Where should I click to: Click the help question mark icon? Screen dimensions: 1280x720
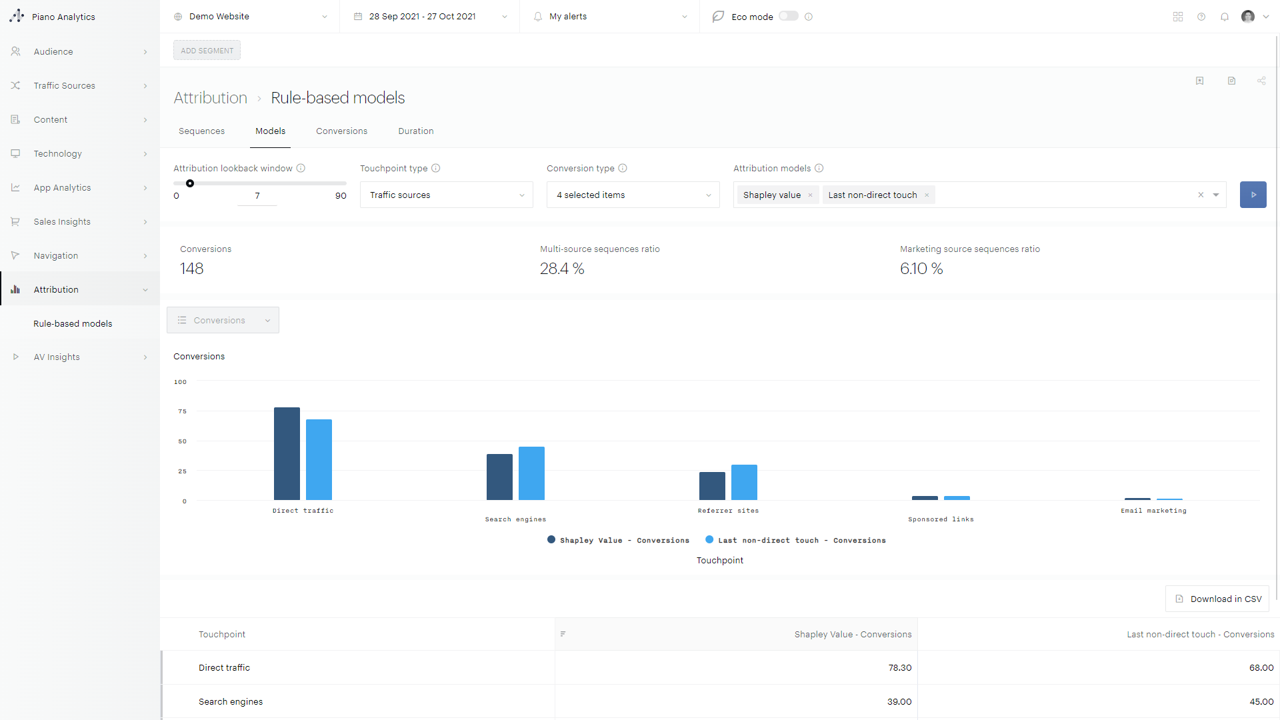point(1201,17)
